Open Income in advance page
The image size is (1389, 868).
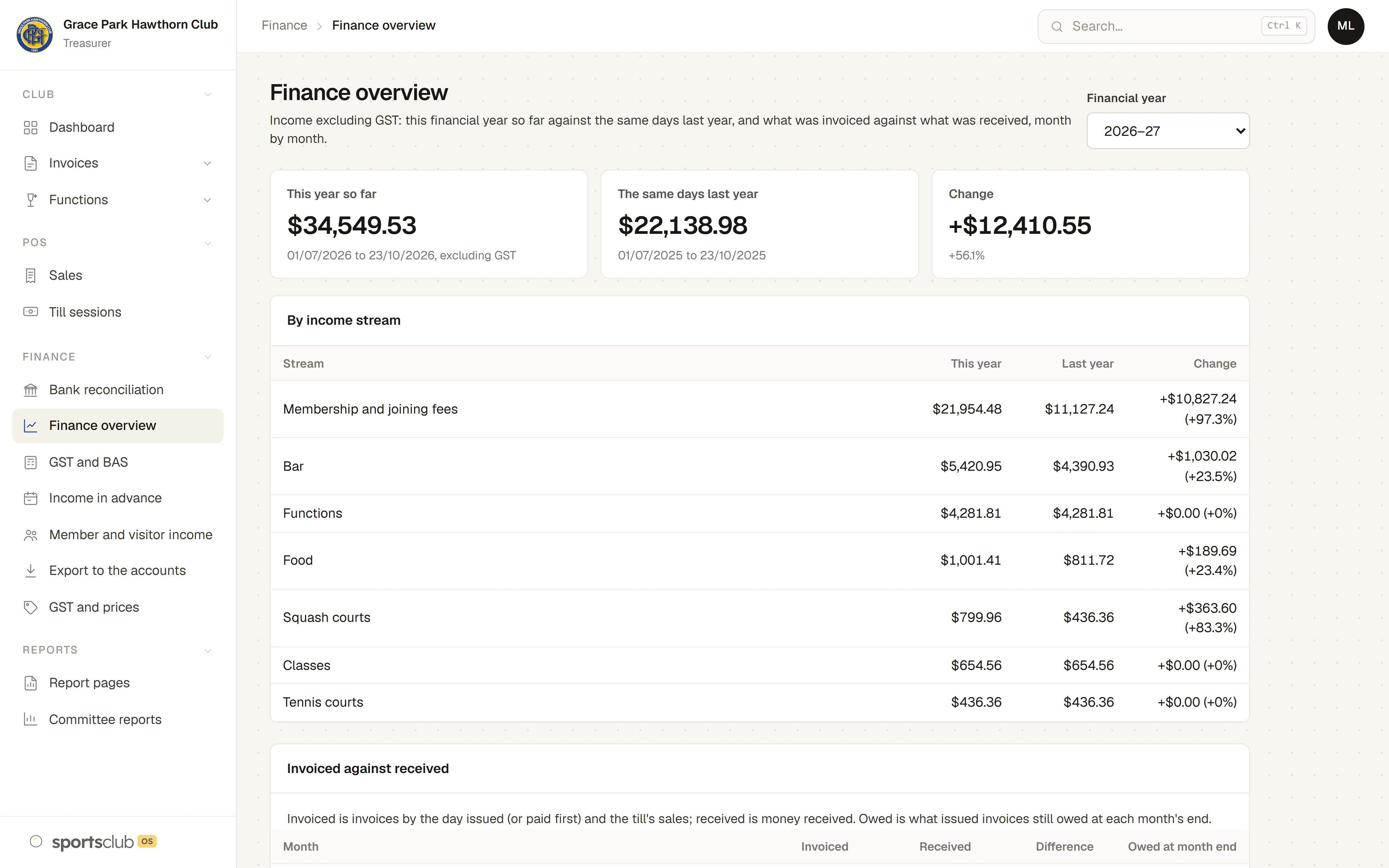[x=118, y=498]
